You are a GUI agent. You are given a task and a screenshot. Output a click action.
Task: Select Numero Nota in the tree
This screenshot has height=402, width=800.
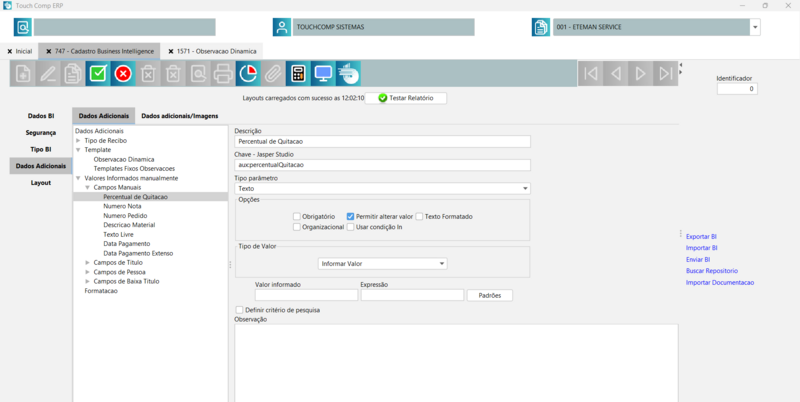pyautogui.click(x=122, y=206)
